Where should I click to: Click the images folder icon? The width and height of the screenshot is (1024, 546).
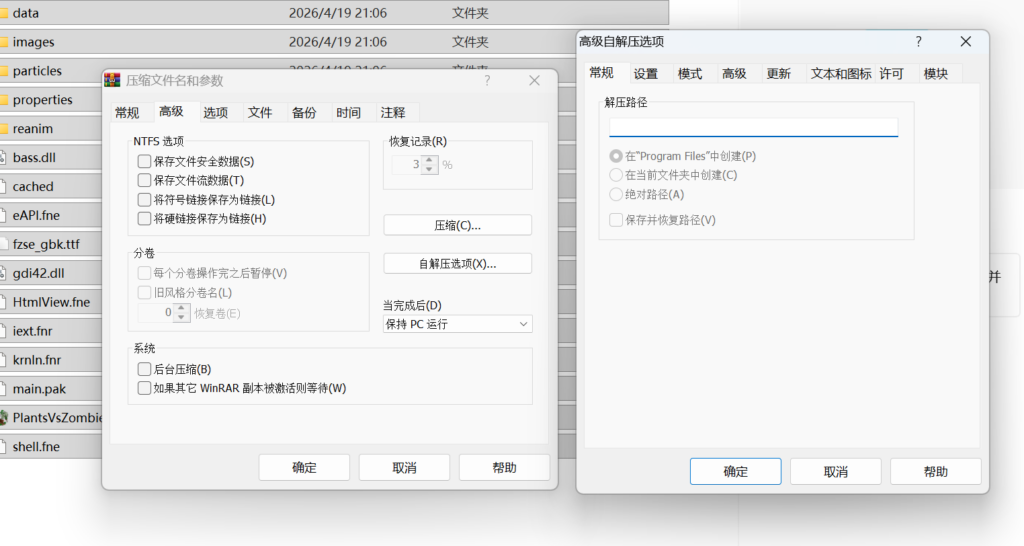coord(4,43)
